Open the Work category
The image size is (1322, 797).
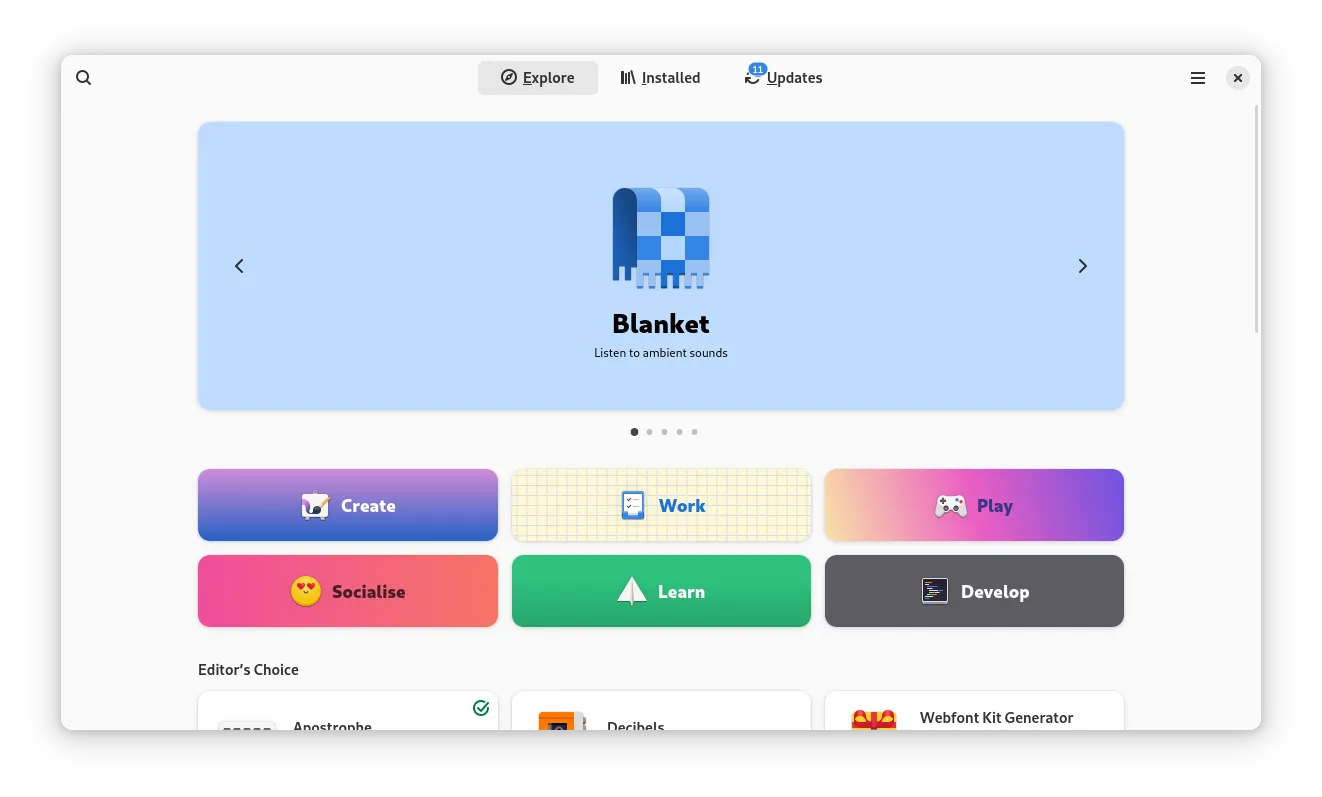click(x=661, y=505)
